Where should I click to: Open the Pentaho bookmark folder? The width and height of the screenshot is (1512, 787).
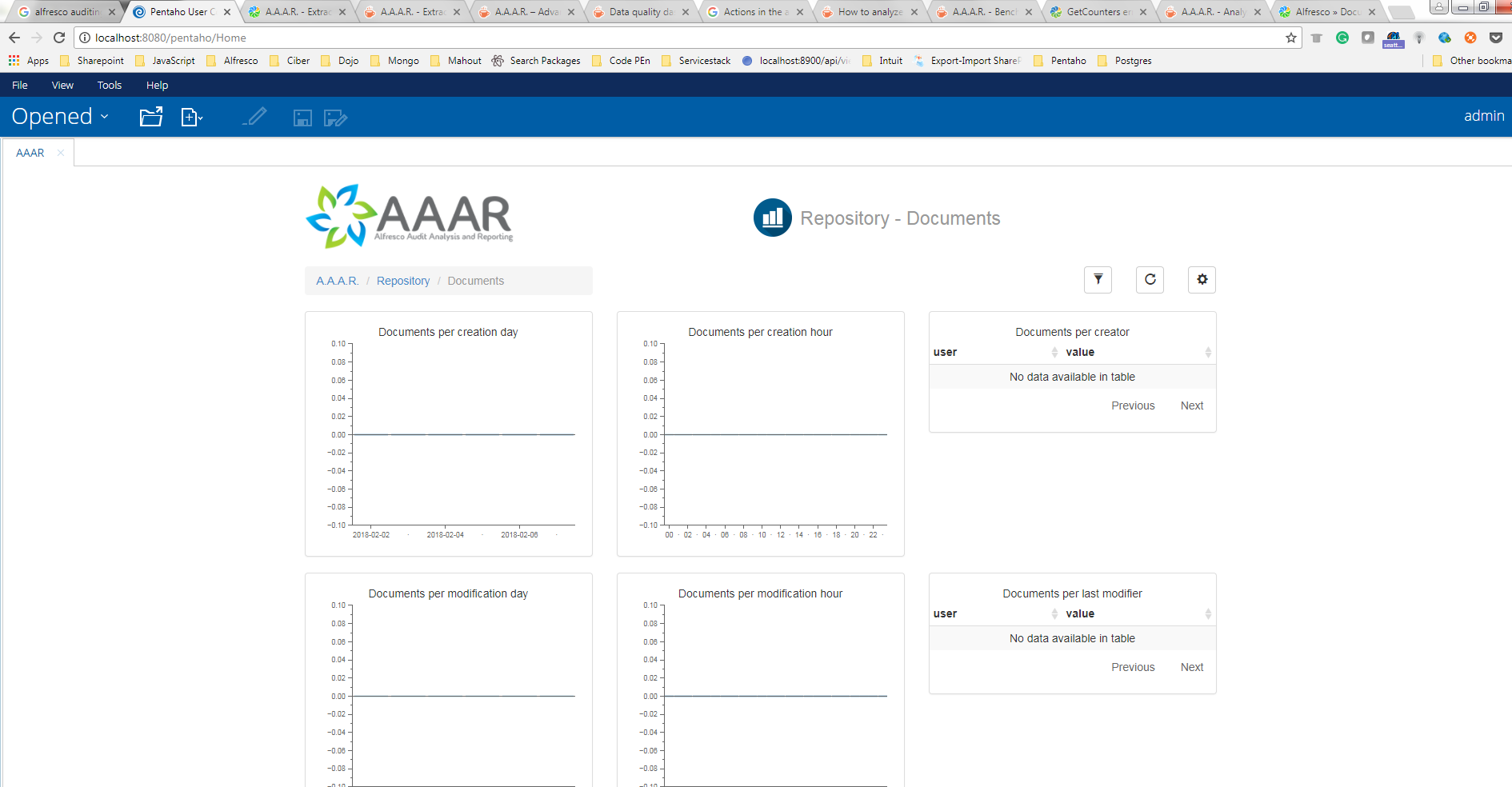(x=1060, y=61)
